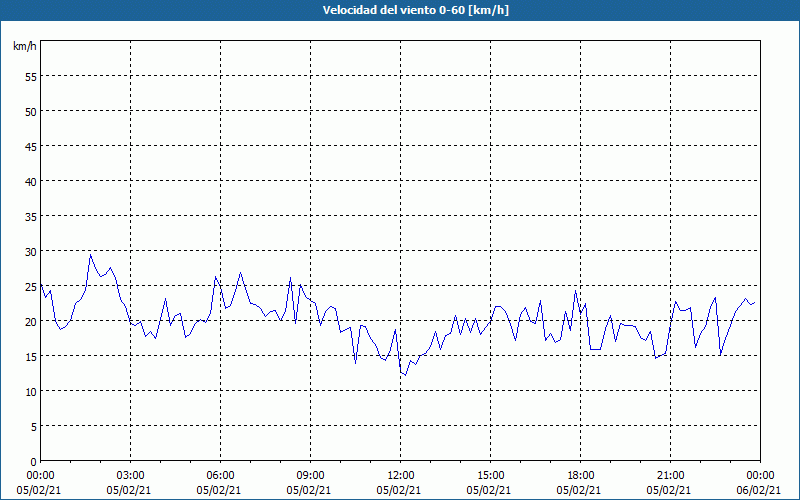Select the 50 tick label on the Y axis
800x500 pixels.
point(30,111)
